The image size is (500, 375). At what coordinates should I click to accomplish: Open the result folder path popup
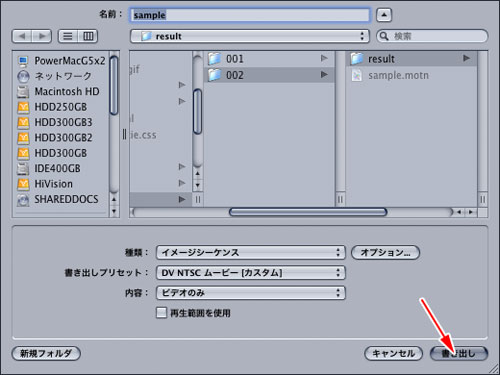click(x=250, y=36)
